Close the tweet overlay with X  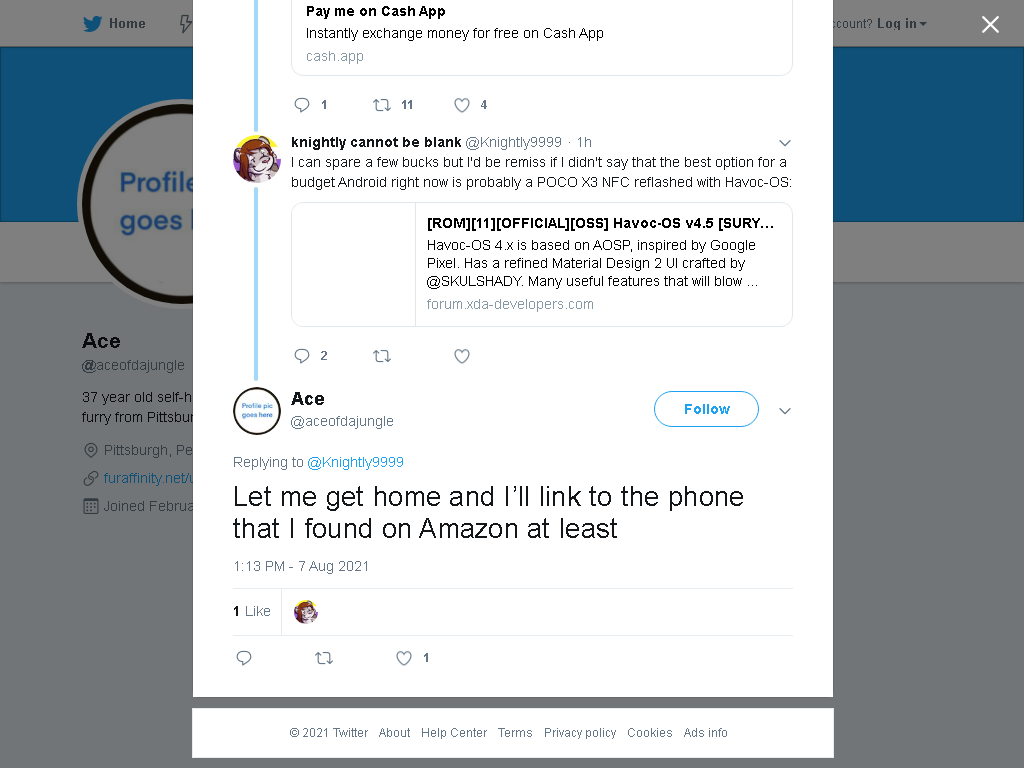tap(990, 24)
